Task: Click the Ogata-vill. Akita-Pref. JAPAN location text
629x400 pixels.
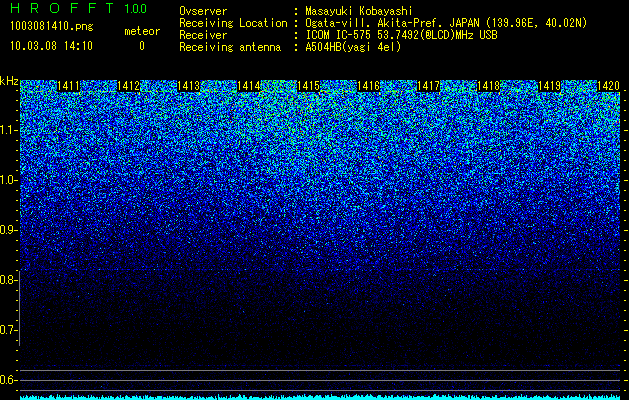Action: [x=446, y=23]
